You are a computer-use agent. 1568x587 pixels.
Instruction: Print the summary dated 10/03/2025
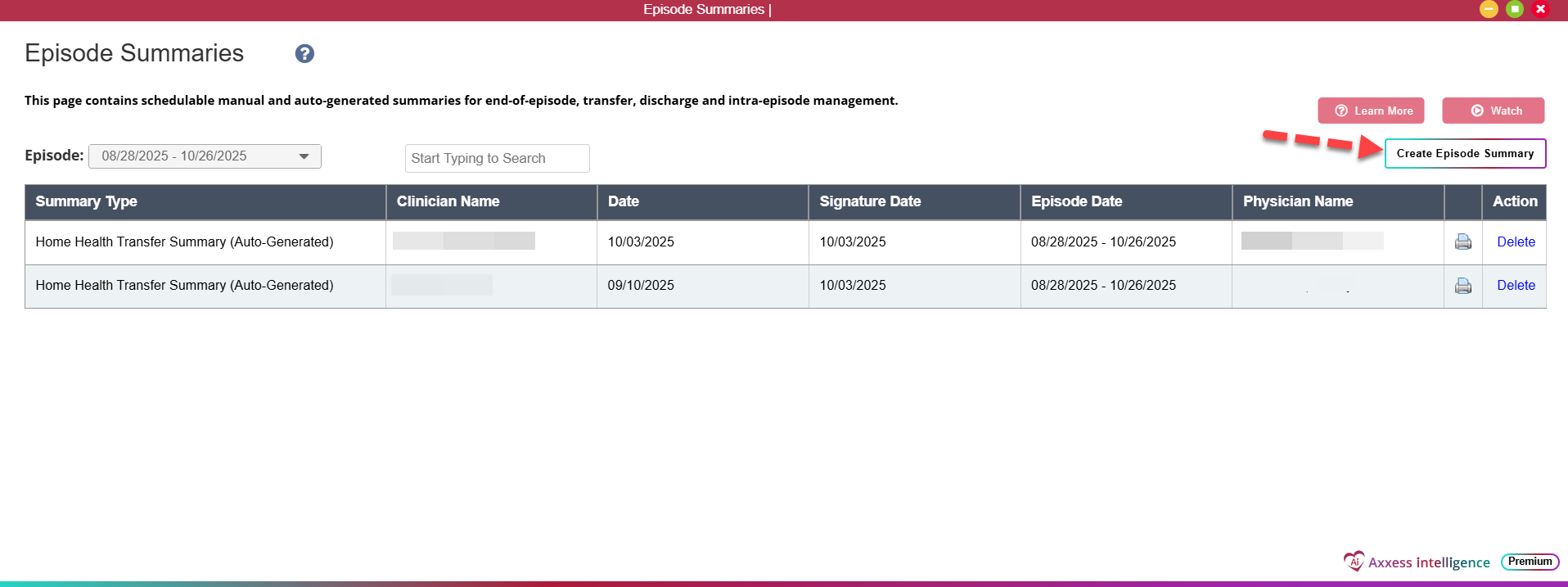point(1462,242)
